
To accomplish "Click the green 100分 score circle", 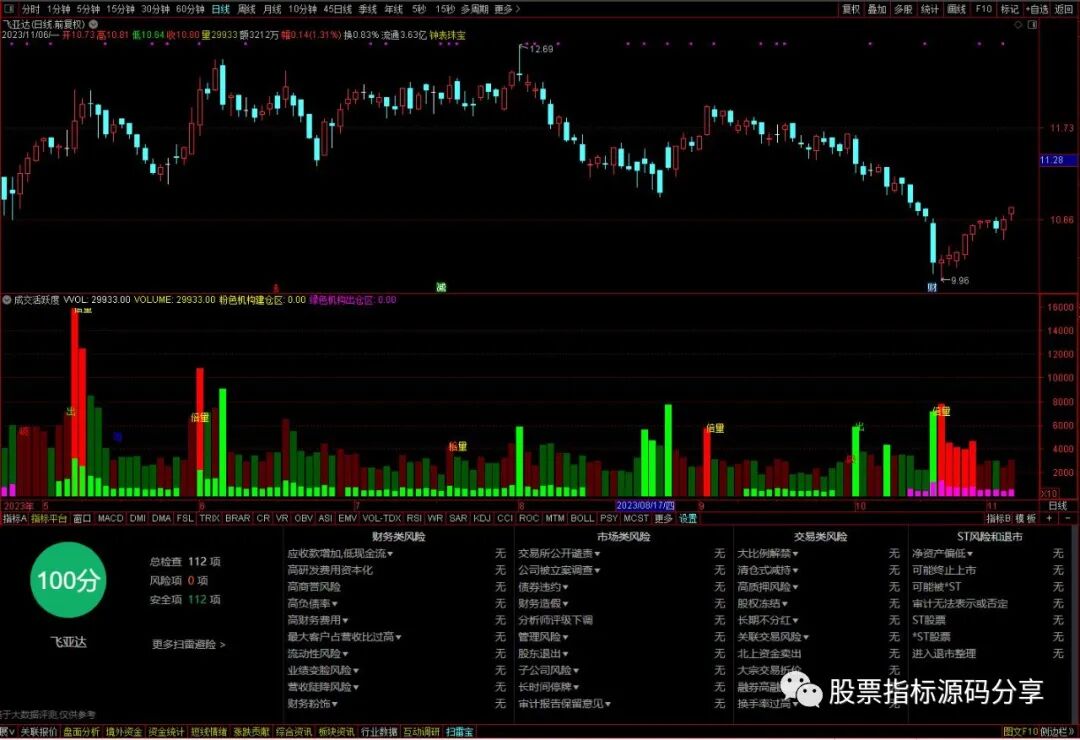I will (68, 580).
